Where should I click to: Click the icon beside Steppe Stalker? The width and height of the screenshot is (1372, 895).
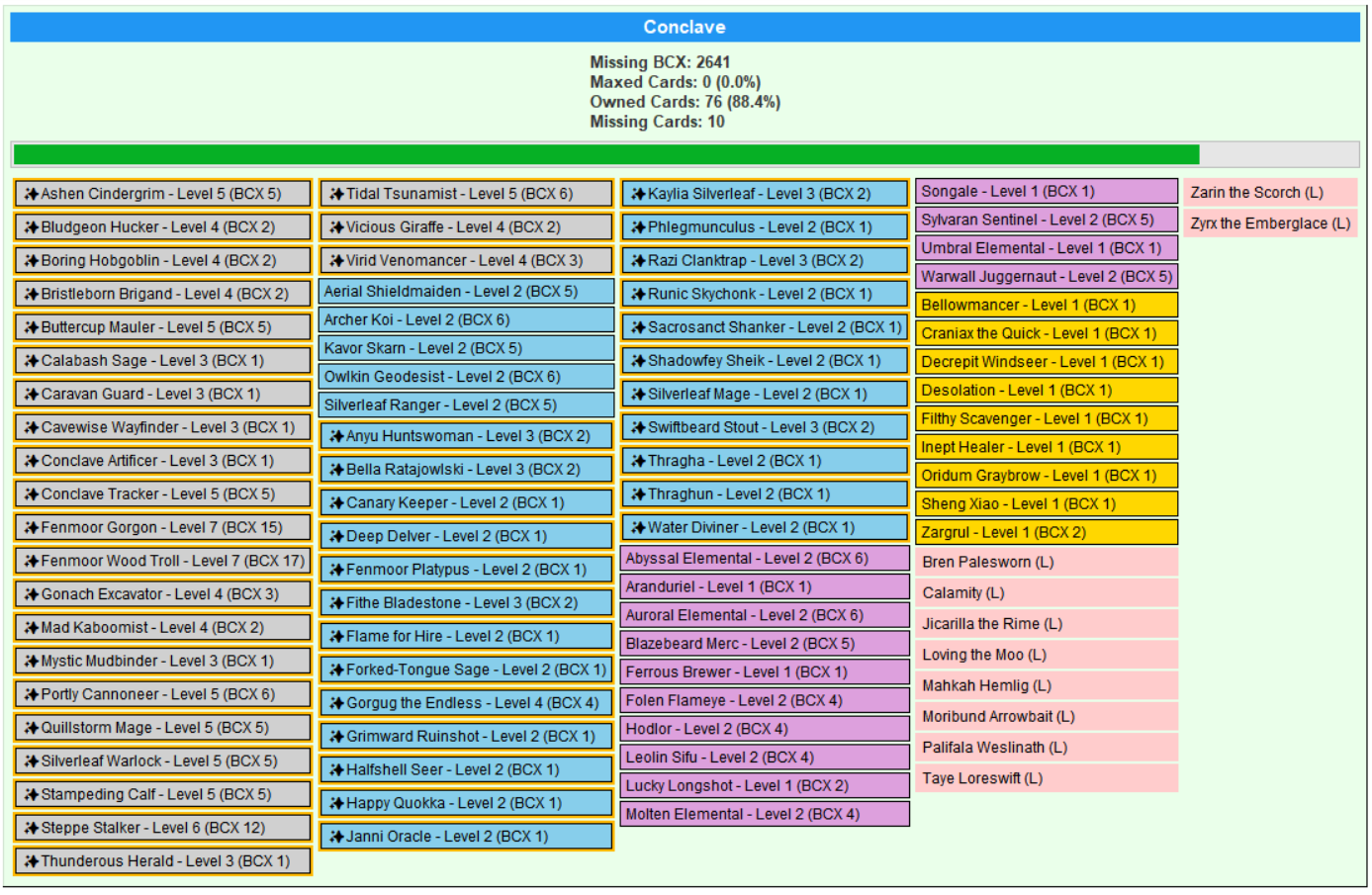(x=32, y=828)
